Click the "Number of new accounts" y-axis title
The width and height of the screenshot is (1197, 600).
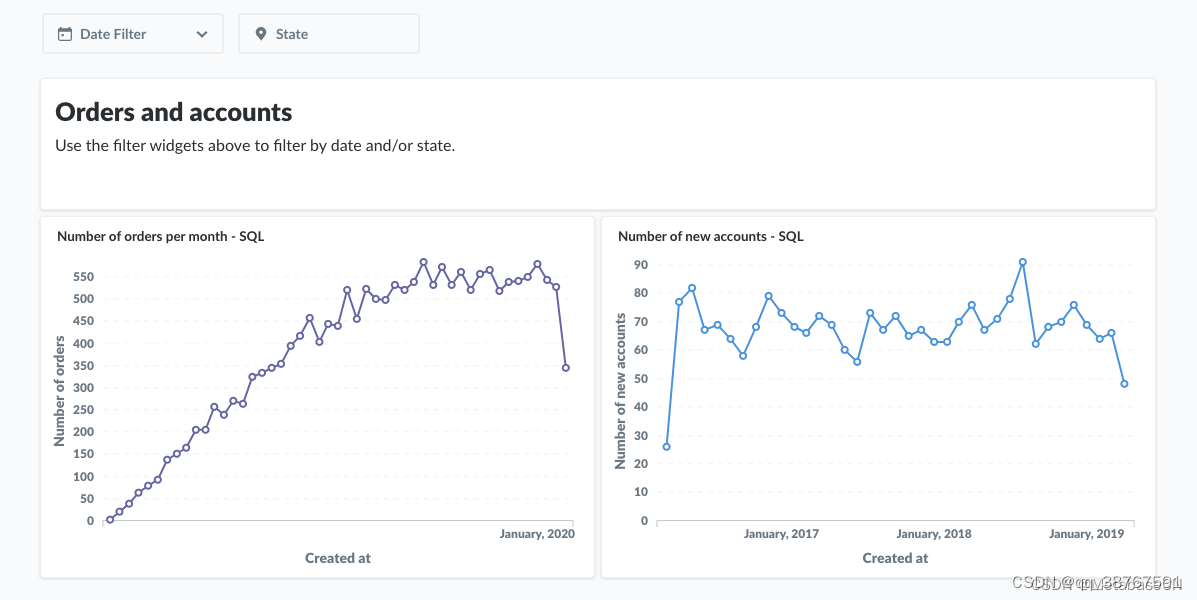(x=621, y=391)
